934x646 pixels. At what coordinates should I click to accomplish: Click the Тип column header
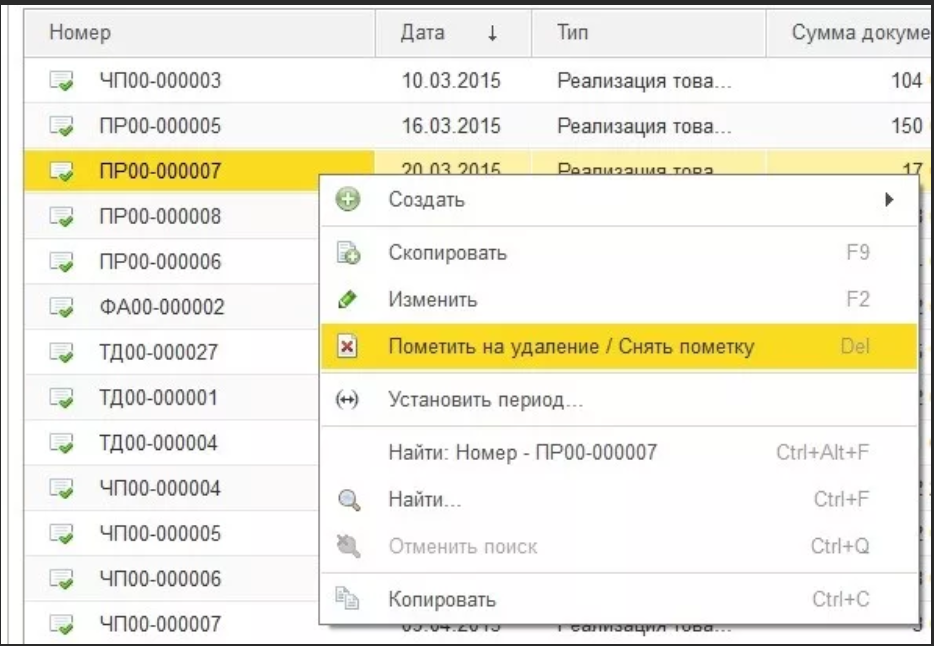[x=648, y=32]
